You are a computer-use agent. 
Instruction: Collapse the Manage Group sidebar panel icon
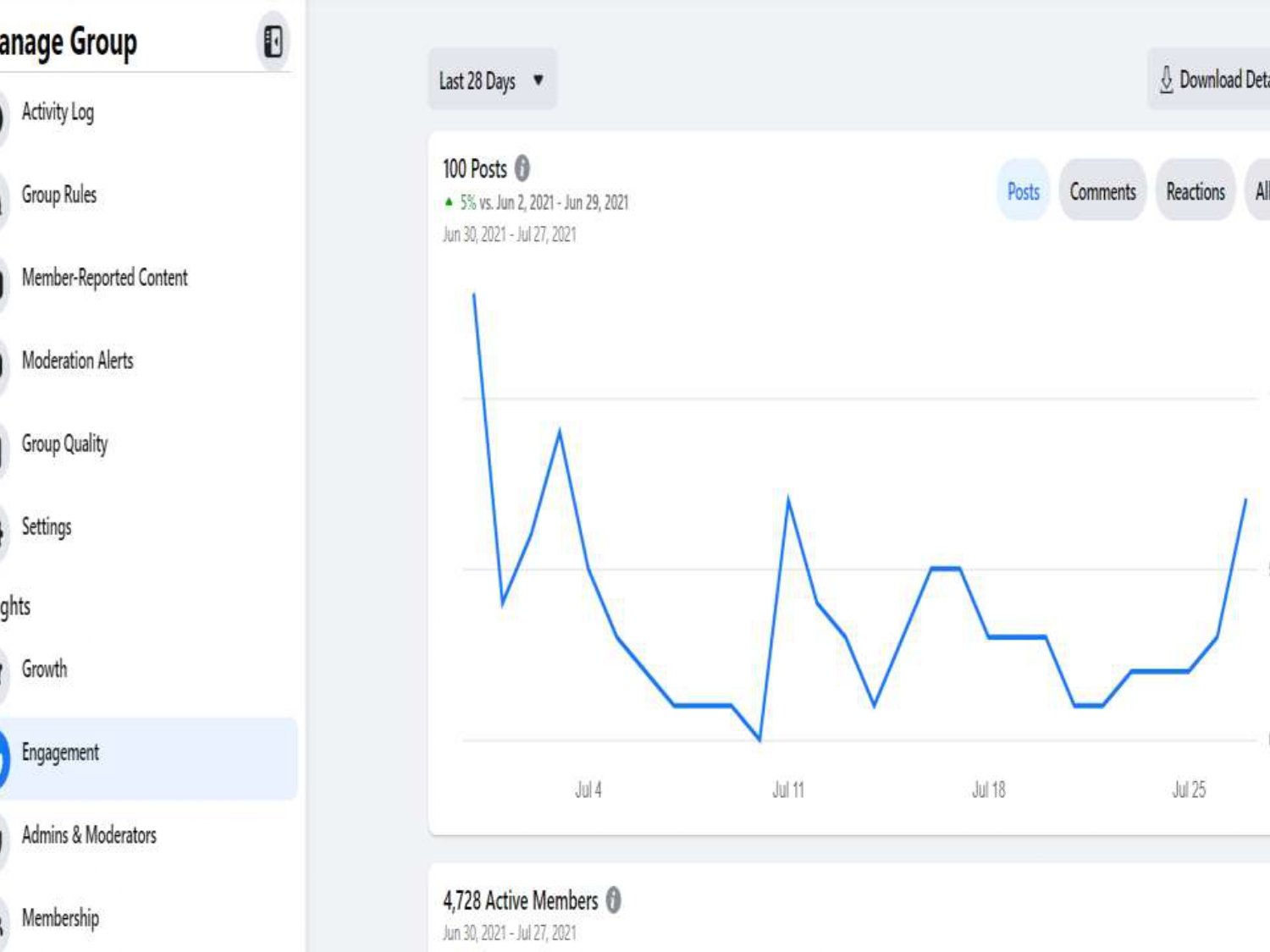[x=273, y=41]
